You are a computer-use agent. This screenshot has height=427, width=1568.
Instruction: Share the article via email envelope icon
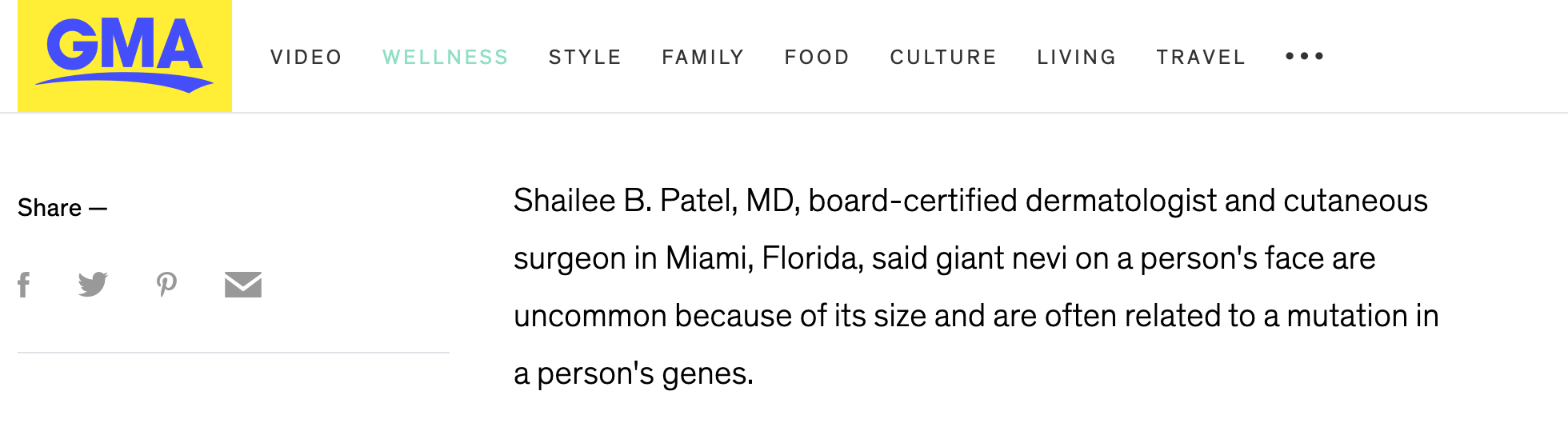click(x=243, y=285)
